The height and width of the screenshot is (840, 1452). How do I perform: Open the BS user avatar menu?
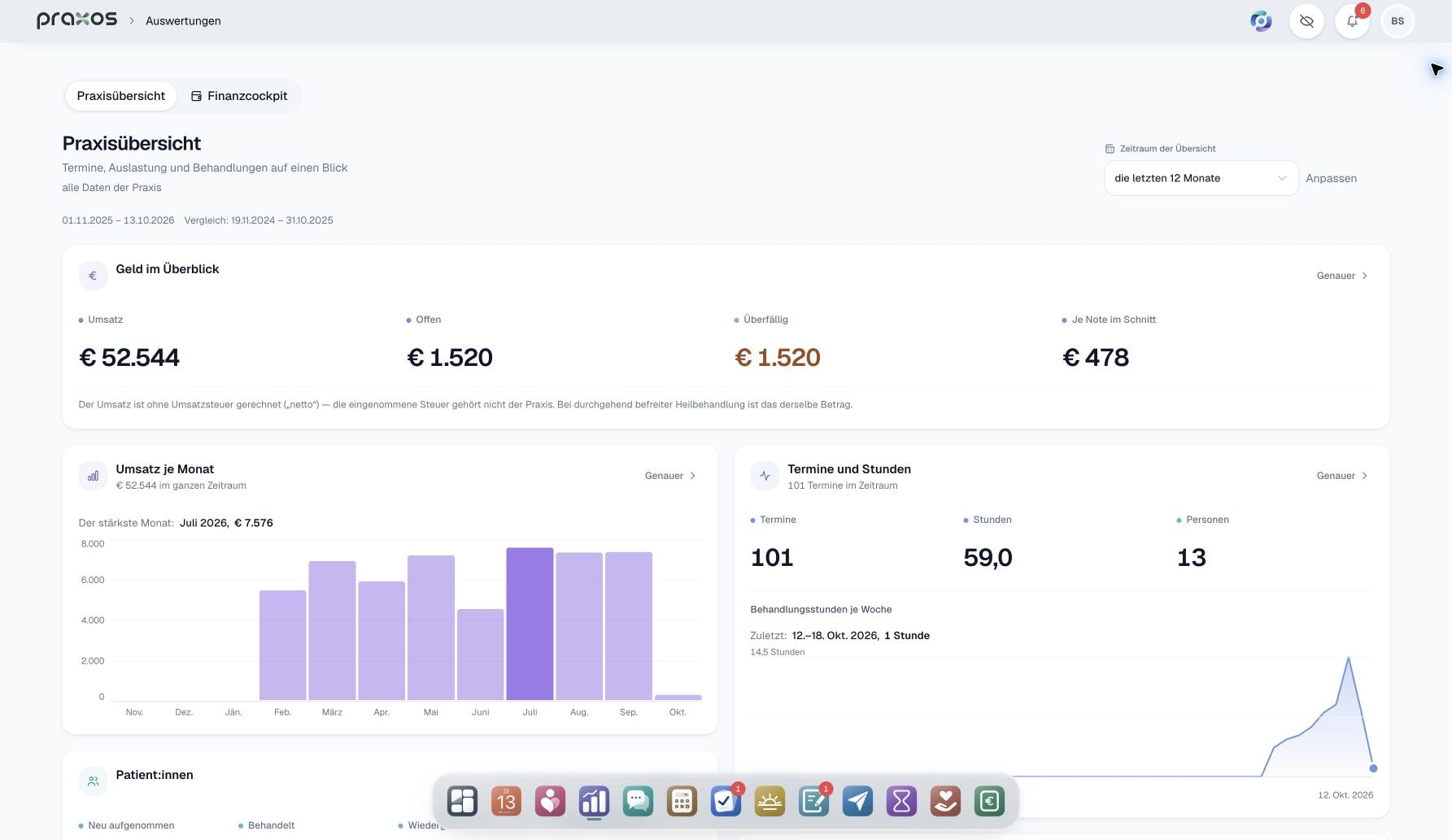[1397, 21]
